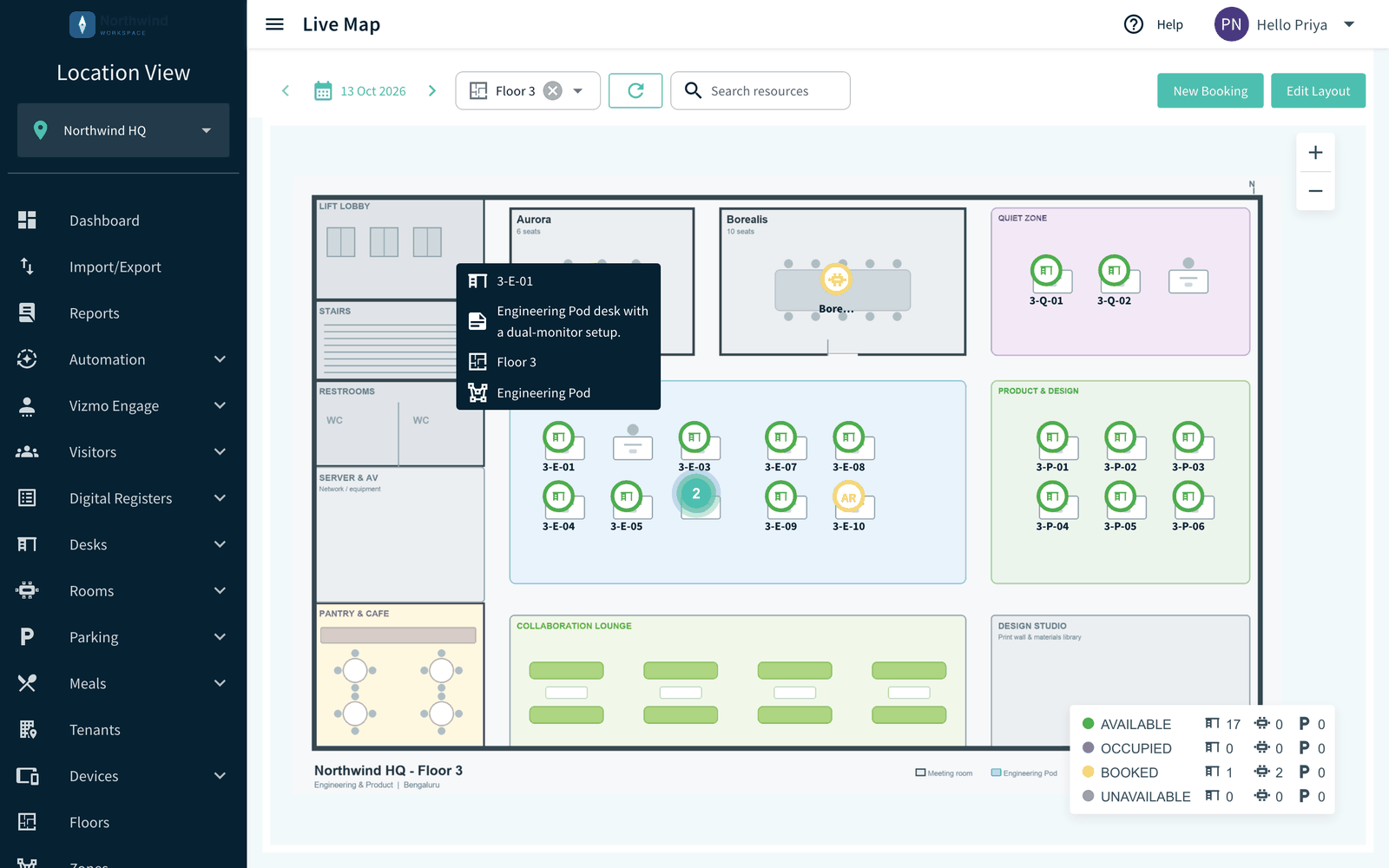Open the Northwind HQ location dropdown
Screen dimensions: 1389x868
[x=123, y=130]
